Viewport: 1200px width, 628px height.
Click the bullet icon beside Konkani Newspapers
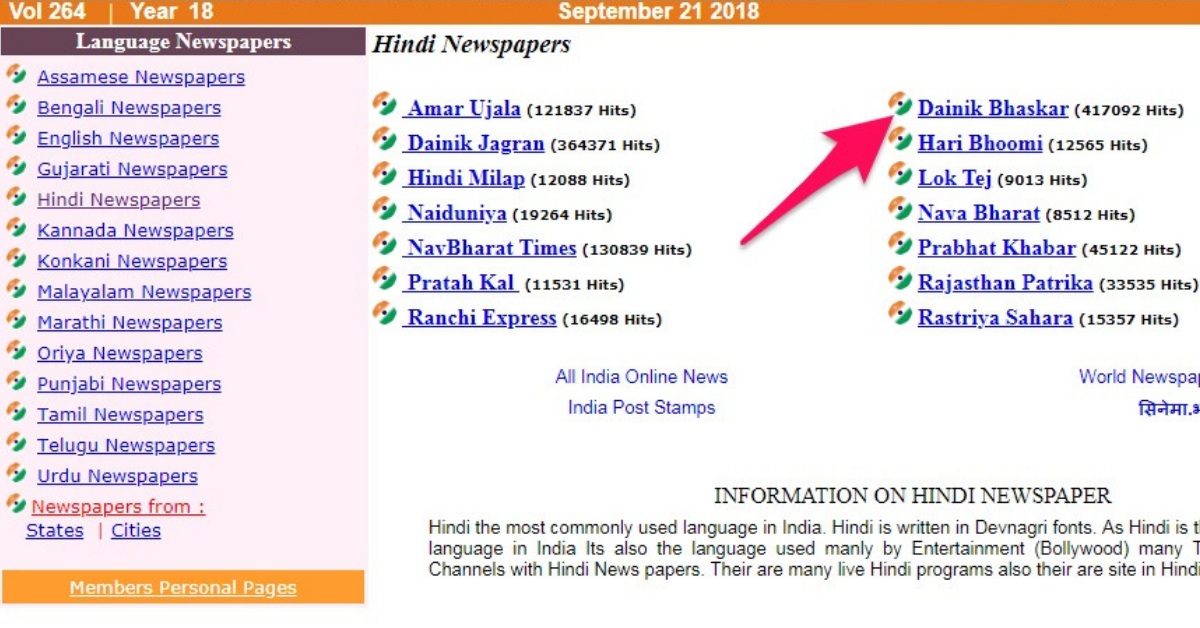[16, 259]
